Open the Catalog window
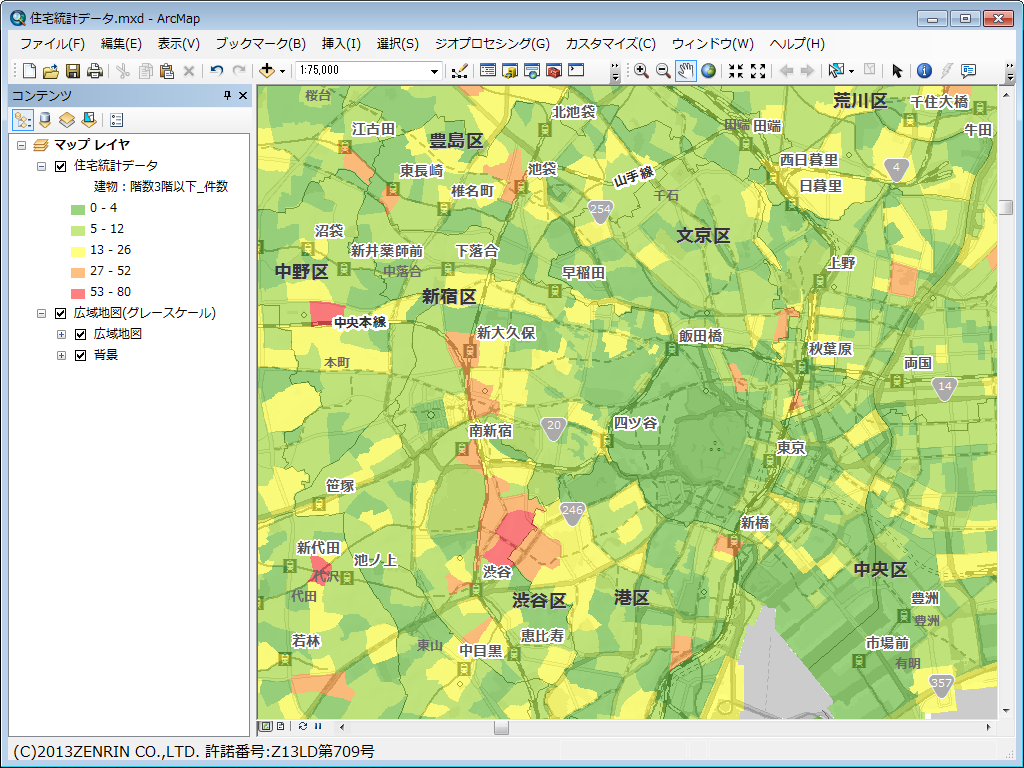This screenshot has width=1024, height=768. coord(510,71)
